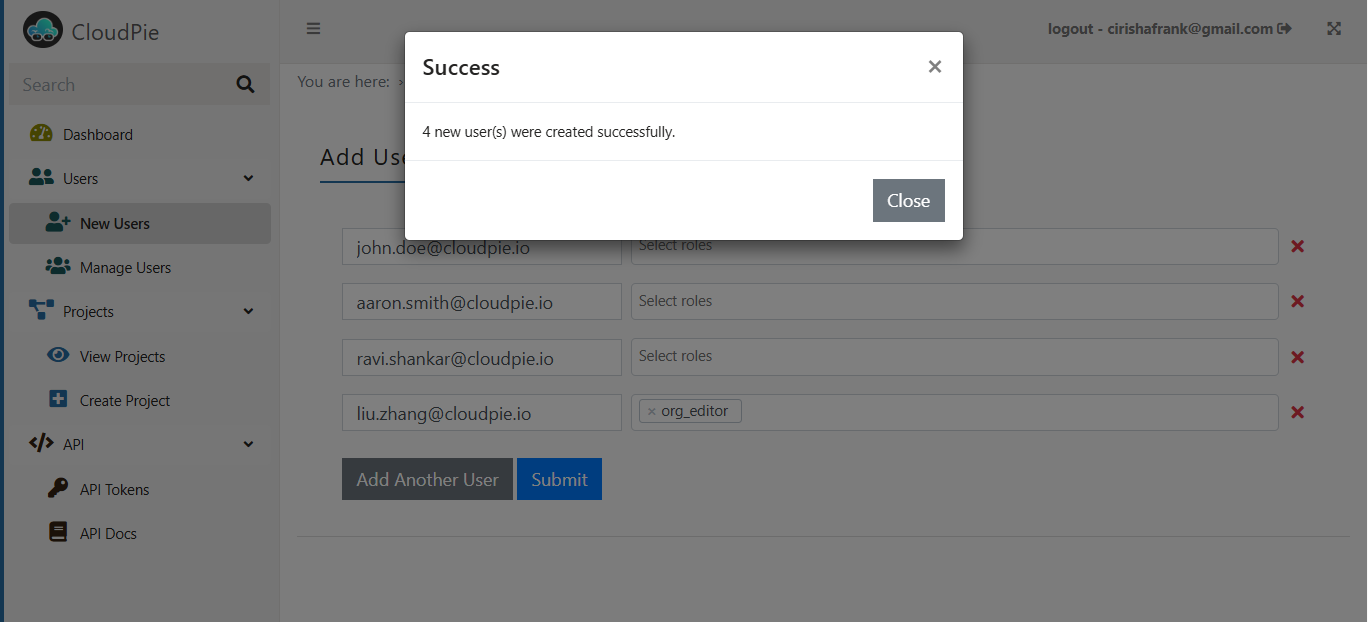Open View Projects page
Image resolution: width=1368 pixels, height=622 pixels.
tap(139, 356)
